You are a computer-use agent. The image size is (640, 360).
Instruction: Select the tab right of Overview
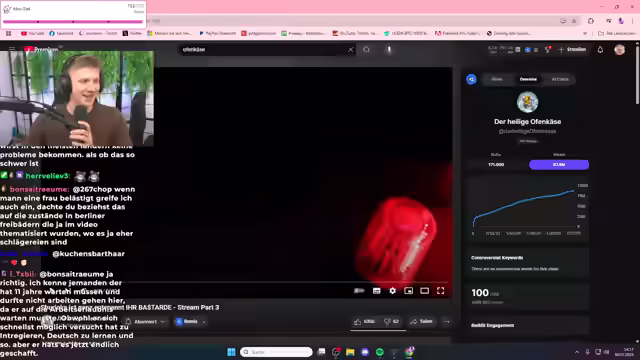[x=560, y=79]
